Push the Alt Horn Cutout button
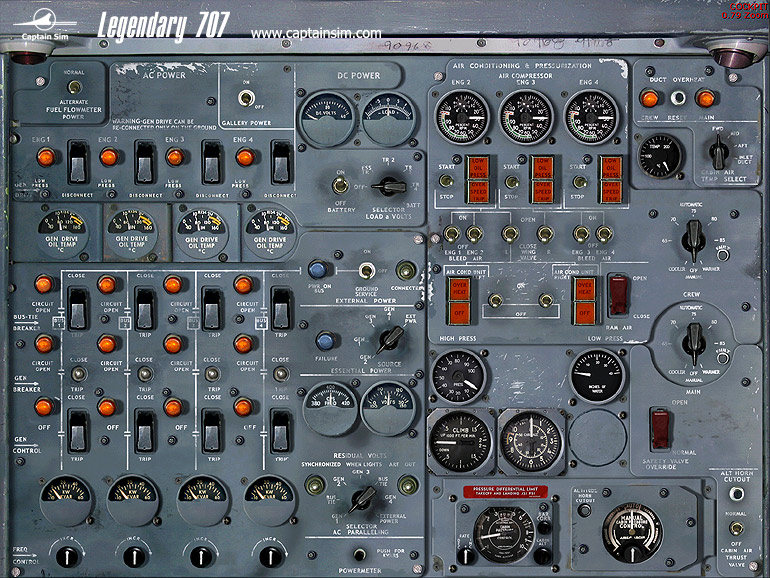This screenshot has height=578, width=770. (x=736, y=494)
